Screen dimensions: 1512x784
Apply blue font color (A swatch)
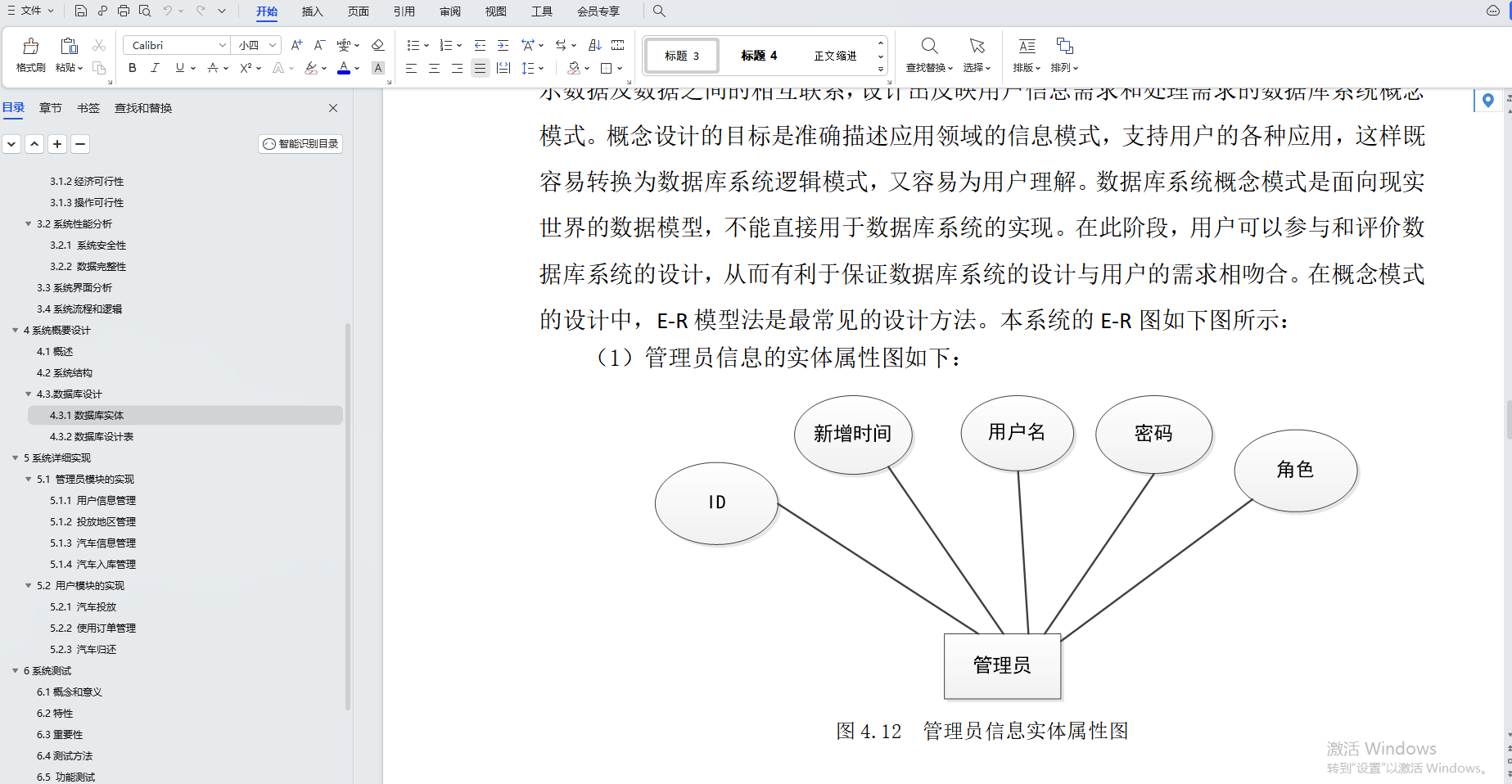[x=344, y=68]
